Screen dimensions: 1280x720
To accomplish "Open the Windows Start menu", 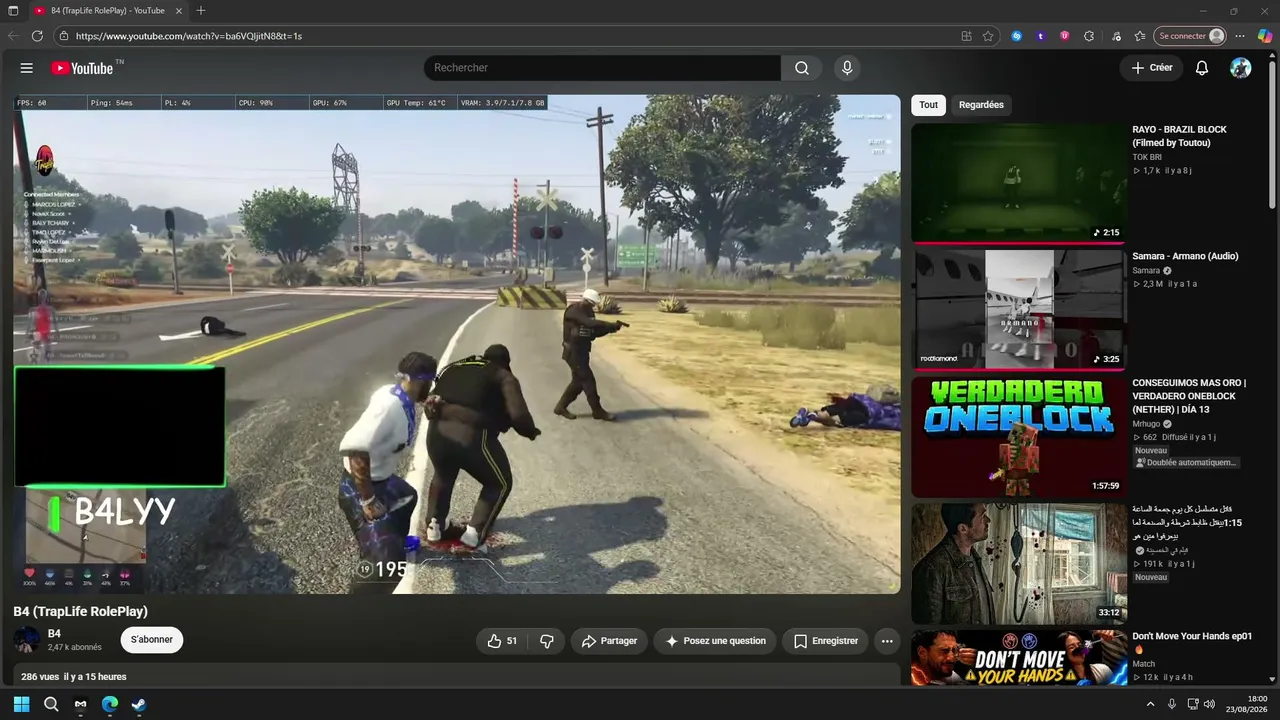I will (x=22, y=704).
